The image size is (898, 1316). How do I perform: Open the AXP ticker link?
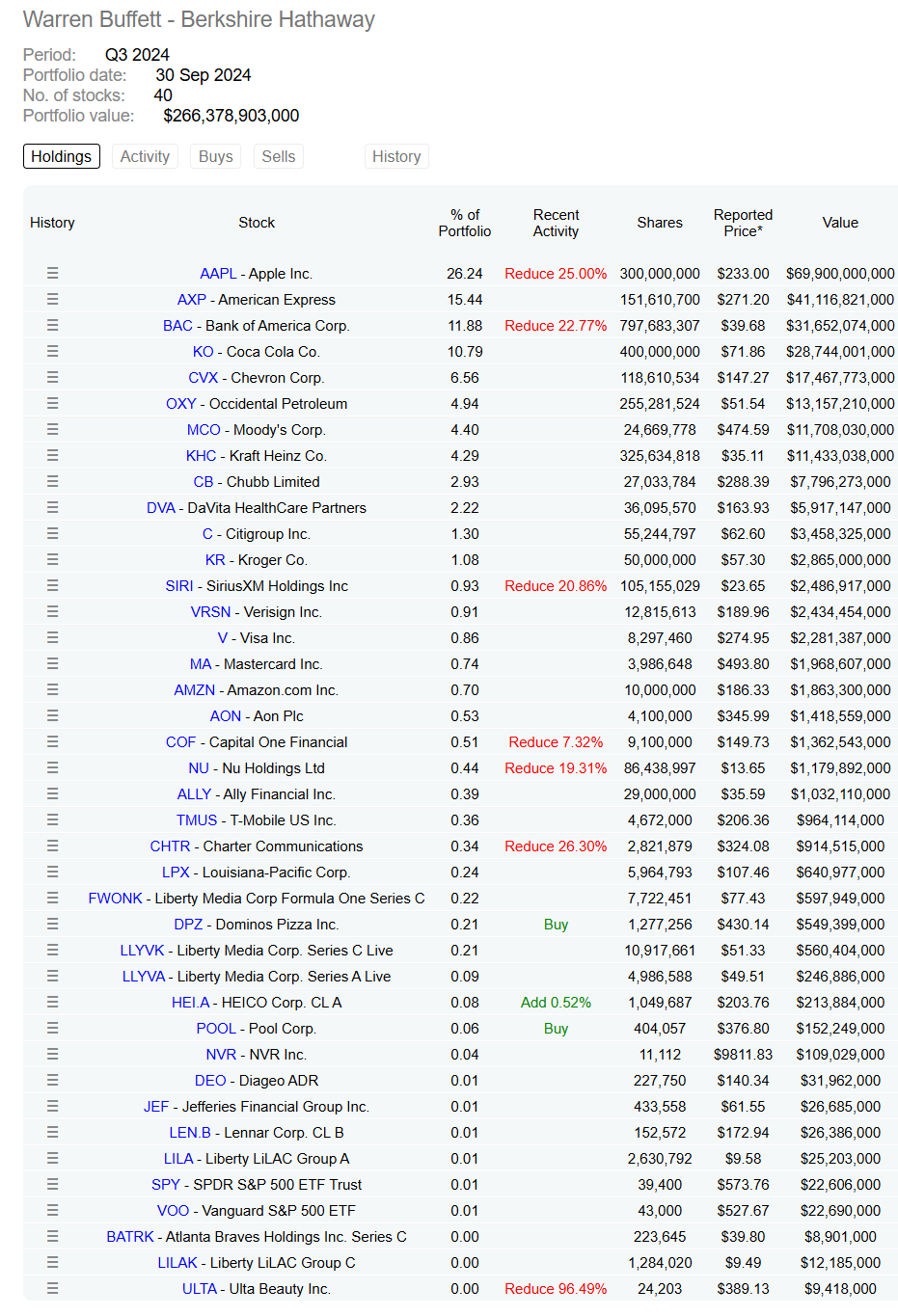click(191, 300)
